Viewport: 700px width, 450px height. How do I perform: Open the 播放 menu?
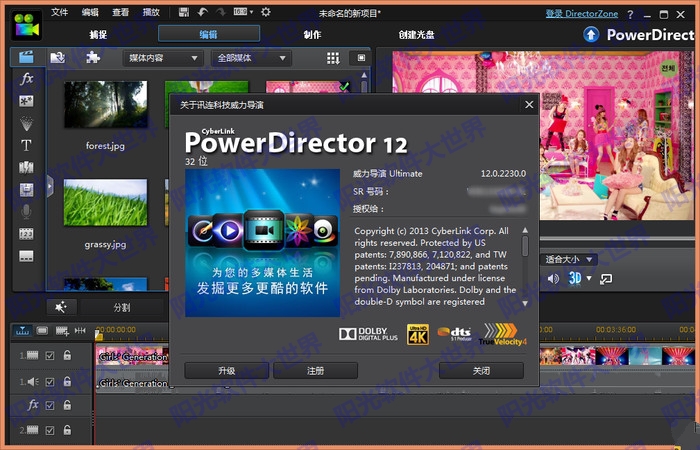click(151, 12)
